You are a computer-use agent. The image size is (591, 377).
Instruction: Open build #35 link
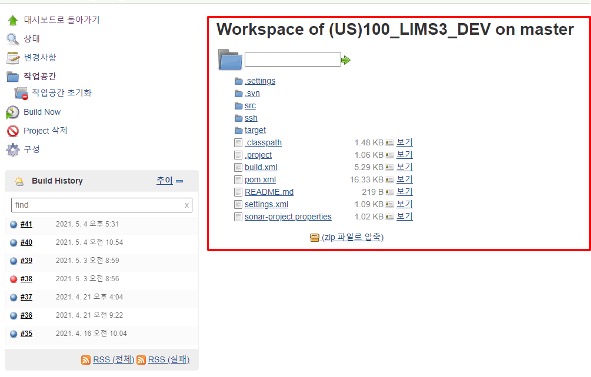pyautogui.click(x=26, y=334)
